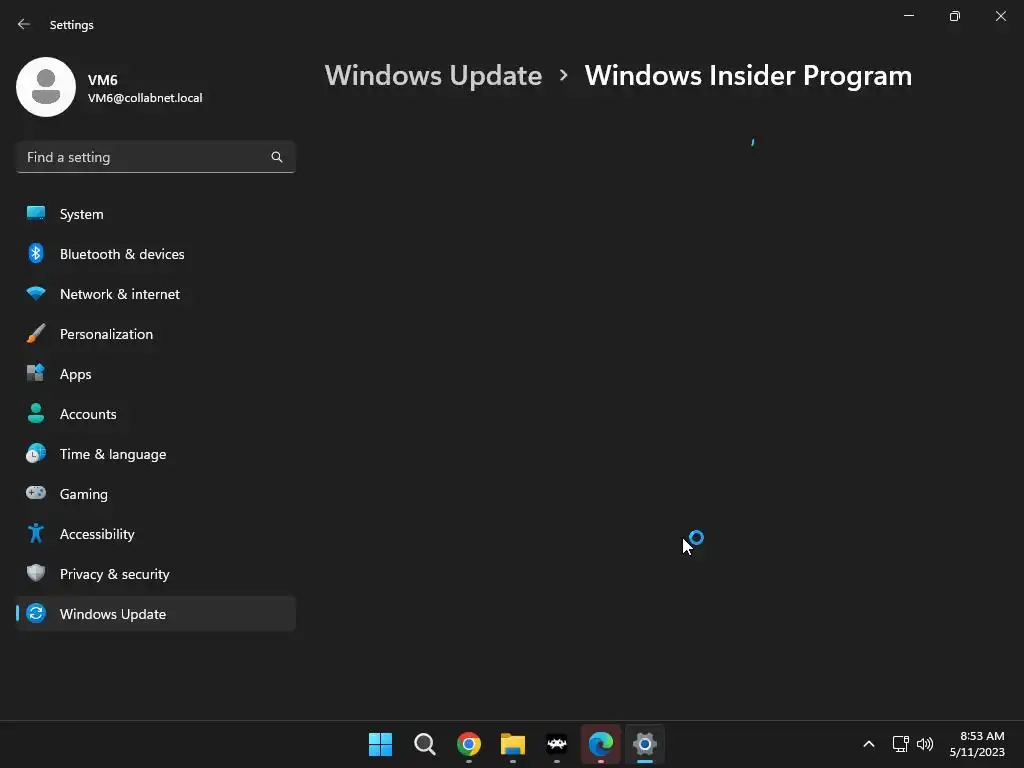Select the Network wifi icon in sidebar
This screenshot has height=768, width=1024.
36,293
